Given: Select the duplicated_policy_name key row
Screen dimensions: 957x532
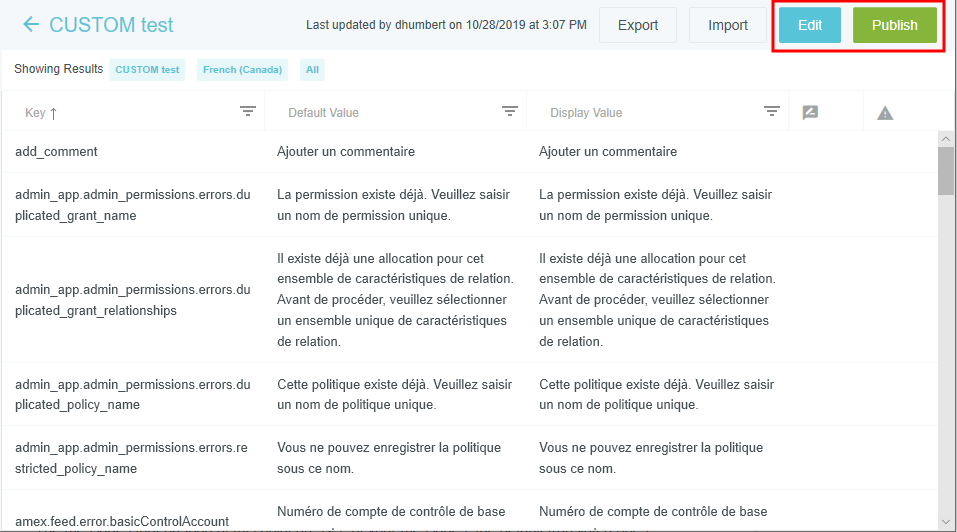Looking at the screenshot, I should click(x=132, y=395).
